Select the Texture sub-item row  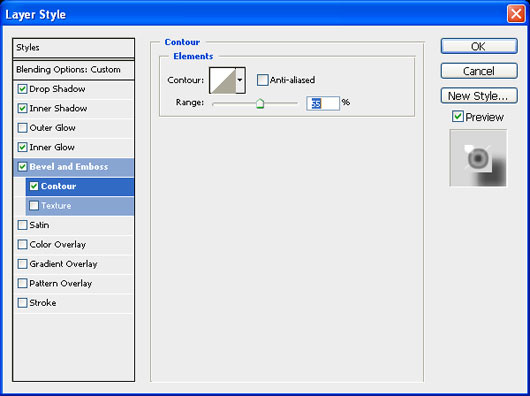pyautogui.click(x=80, y=206)
